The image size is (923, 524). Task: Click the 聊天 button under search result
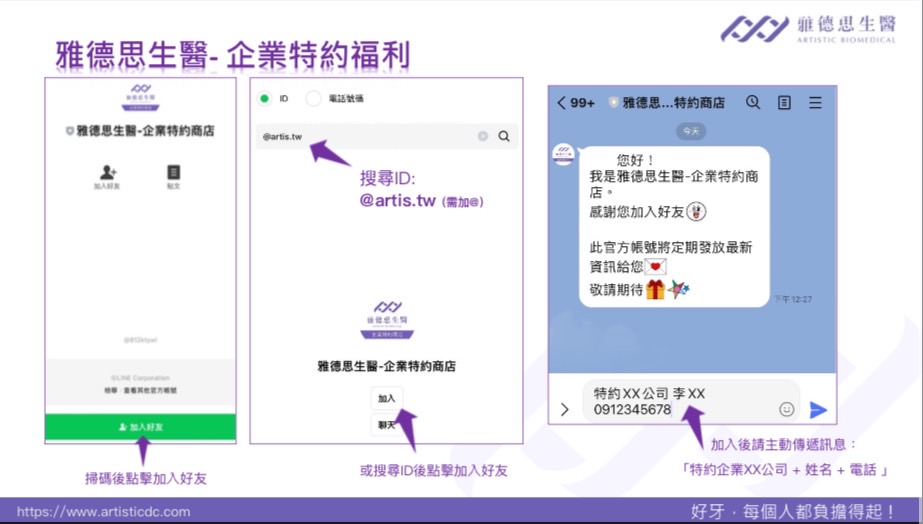click(387, 424)
